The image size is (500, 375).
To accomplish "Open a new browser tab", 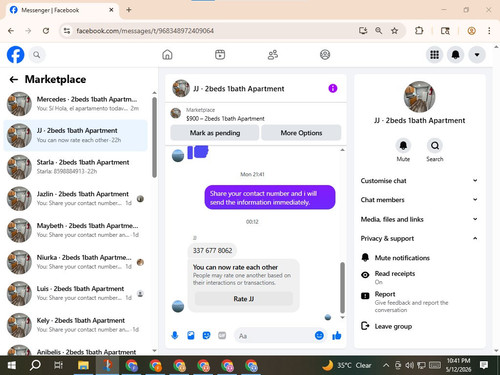I will tap(129, 10).
